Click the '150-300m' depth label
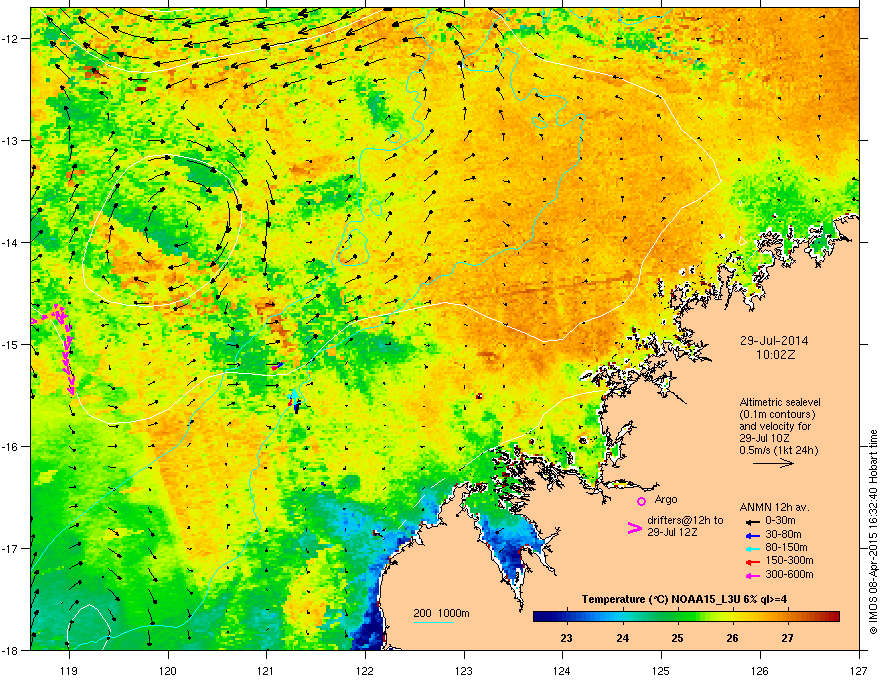The width and height of the screenshot is (880, 680). [x=789, y=560]
